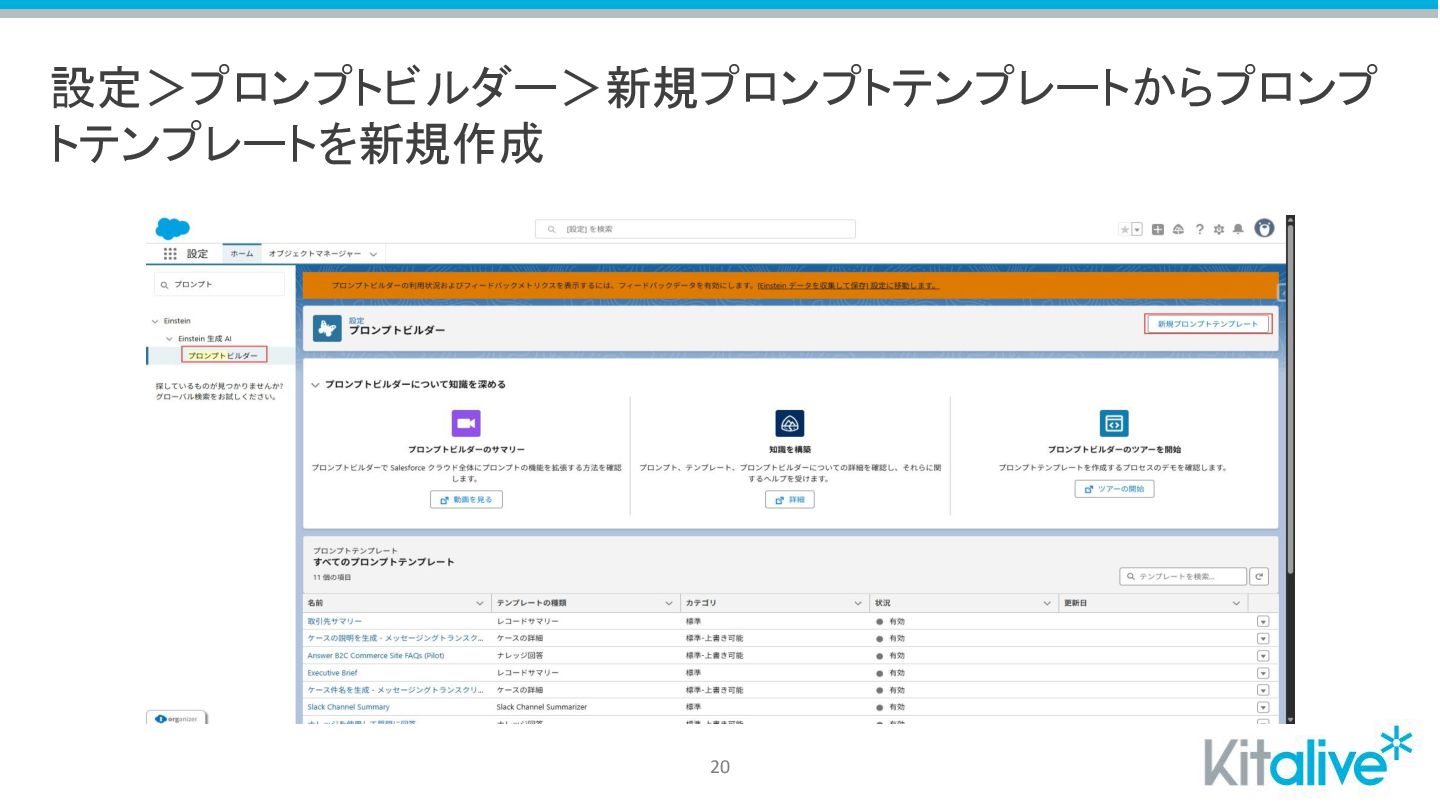The height and width of the screenshot is (810, 1440).
Task: Click the 動画を見る button
Action: [x=466, y=499]
